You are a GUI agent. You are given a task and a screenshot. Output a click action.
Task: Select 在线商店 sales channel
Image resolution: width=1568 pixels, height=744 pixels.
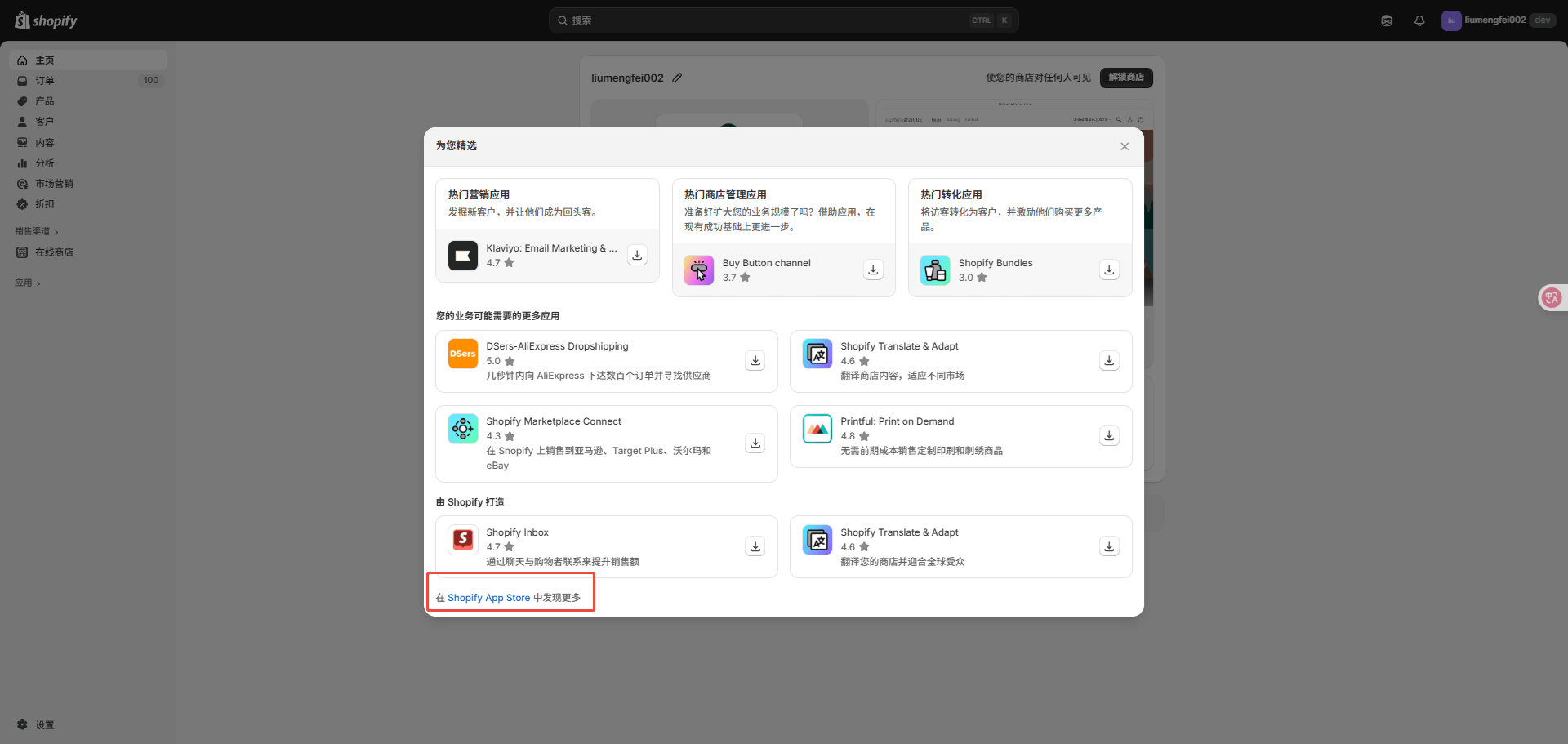click(x=54, y=252)
